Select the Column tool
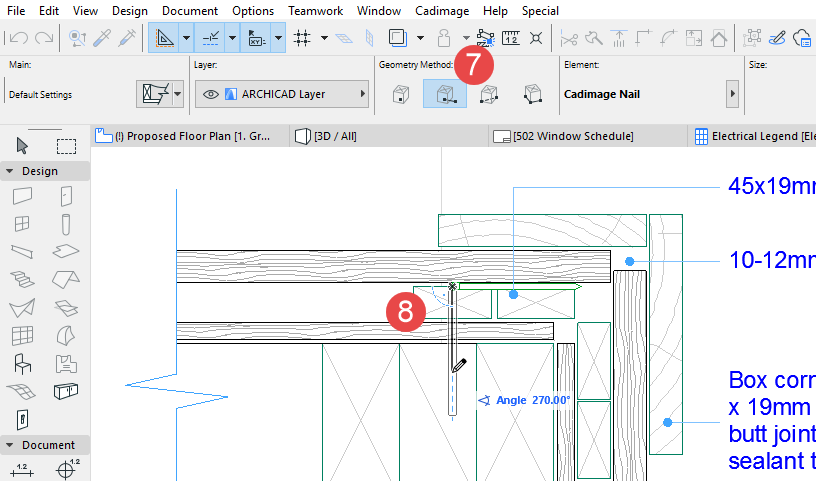The image size is (816, 481). (x=66, y=223)
